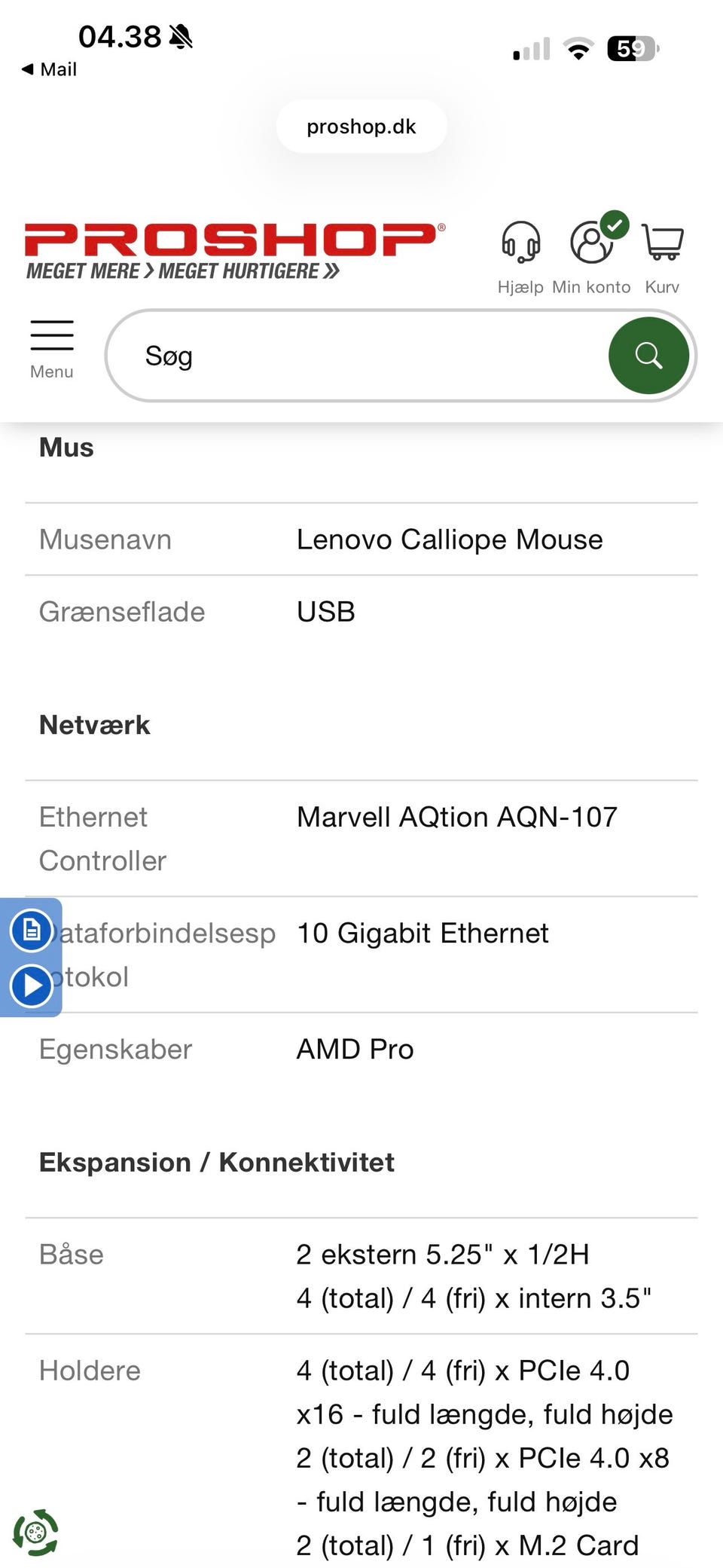
Task: Open the Hjælp headset icon
Action: click(x=520, y=243)
